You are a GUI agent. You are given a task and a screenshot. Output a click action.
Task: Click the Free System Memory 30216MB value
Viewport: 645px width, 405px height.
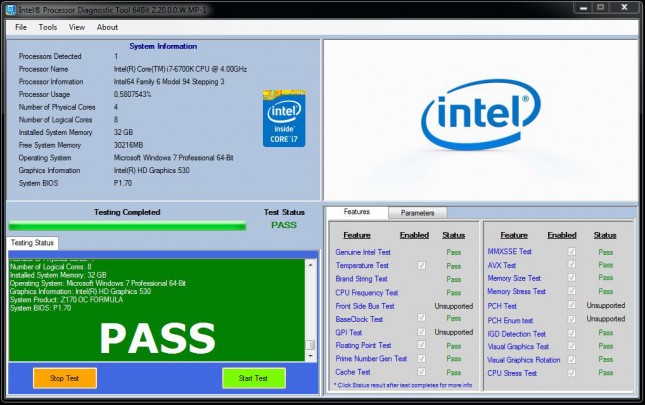click(128, 145)
